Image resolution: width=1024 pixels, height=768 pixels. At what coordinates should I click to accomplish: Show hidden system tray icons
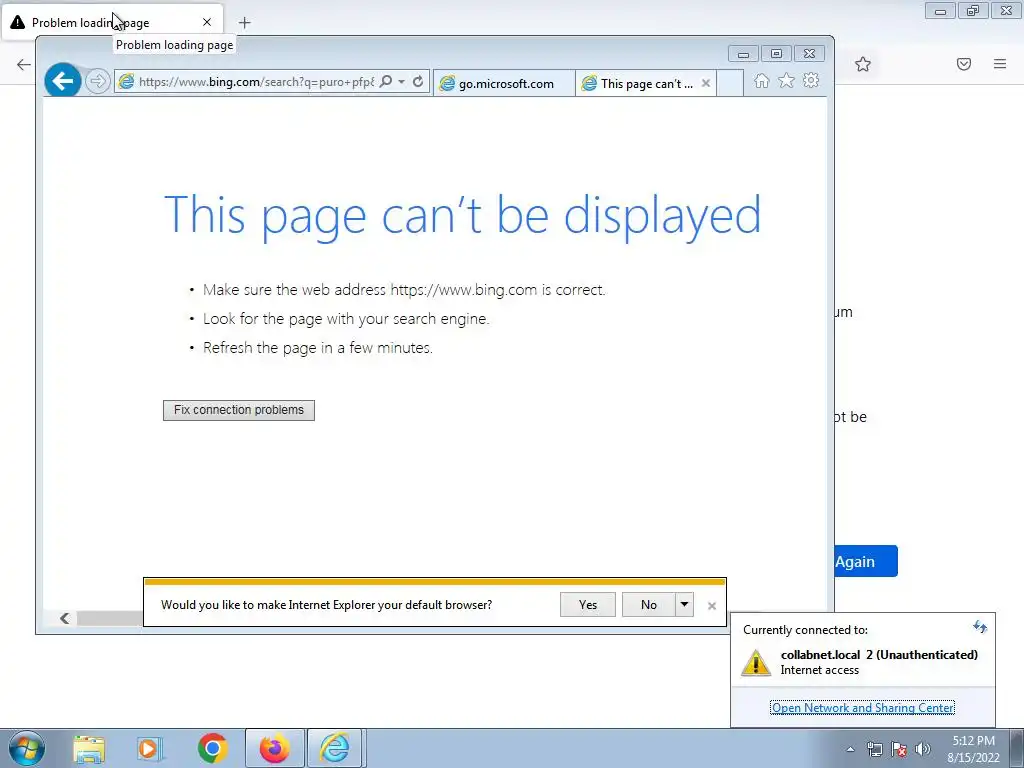tap(850, 749)
